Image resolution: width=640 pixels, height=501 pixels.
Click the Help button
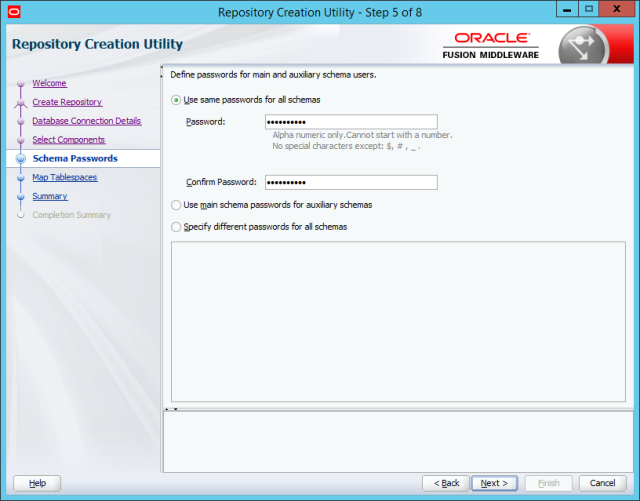click(37, 483)
